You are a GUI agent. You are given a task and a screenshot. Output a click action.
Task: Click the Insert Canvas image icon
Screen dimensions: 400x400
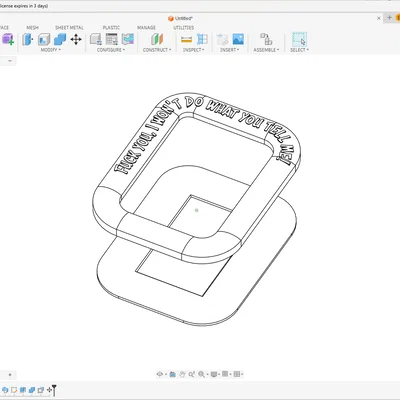(238, 39)
